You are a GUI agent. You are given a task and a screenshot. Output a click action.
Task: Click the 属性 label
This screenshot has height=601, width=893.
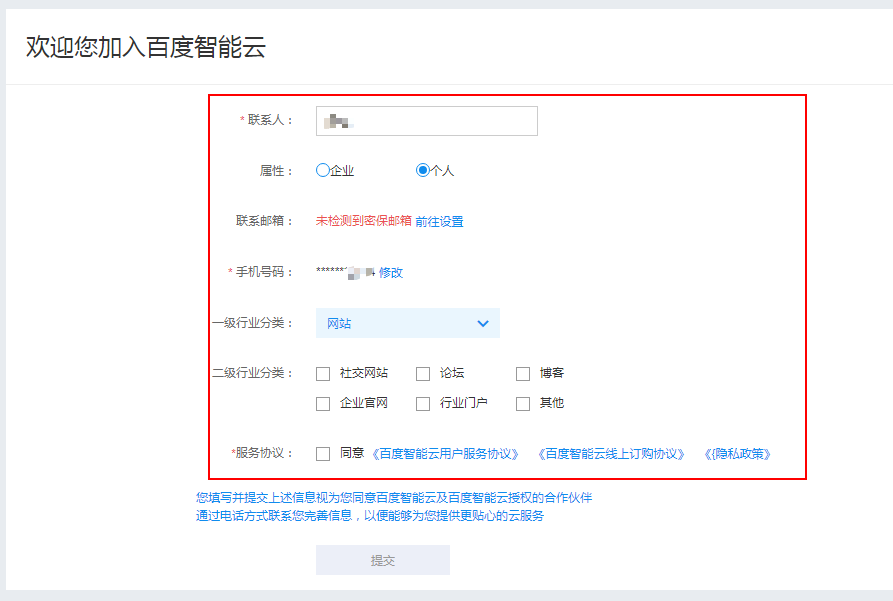[x=276, y=171]
